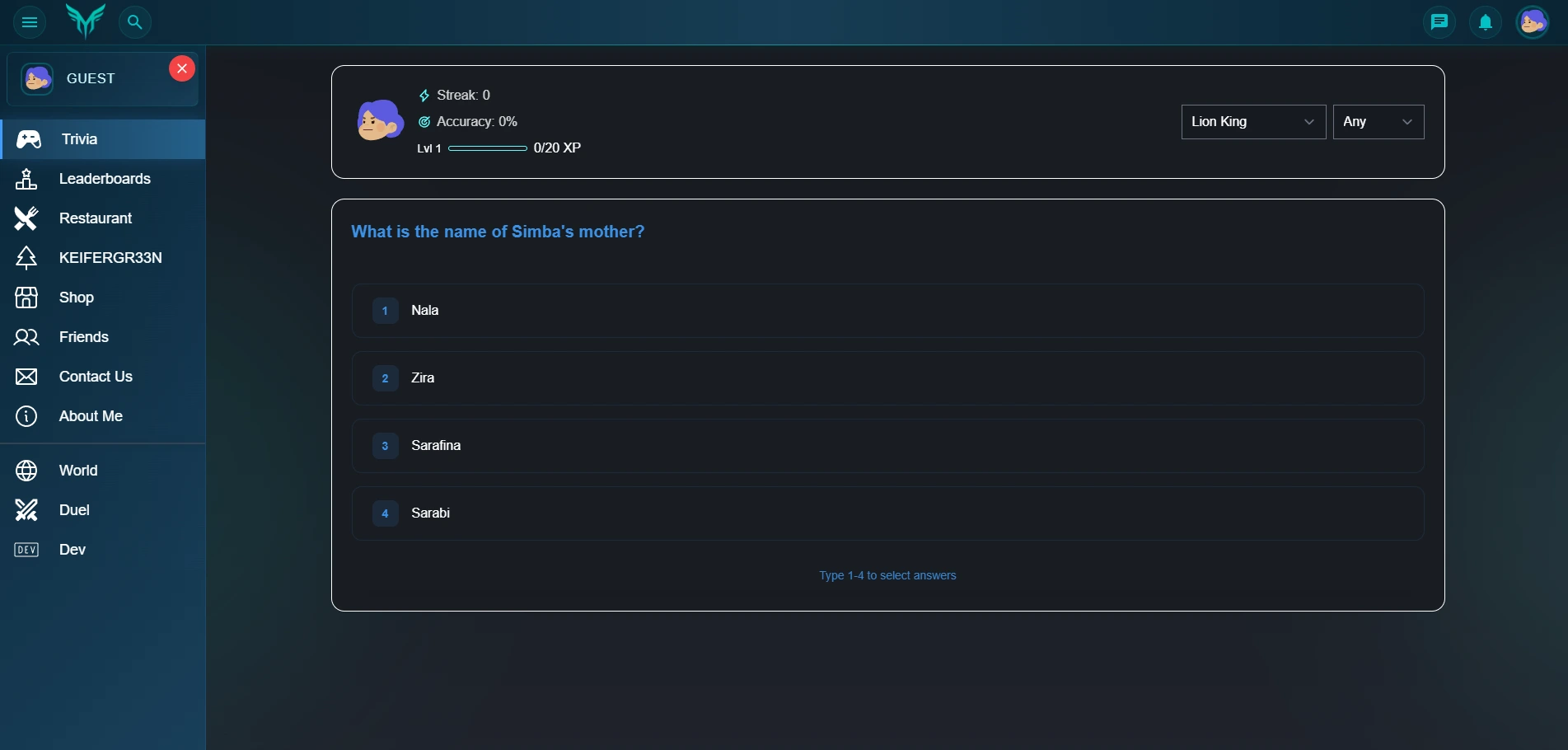Expand the Lion King category dropdown
This screenshot has width=1568, height=750.
point(1253,122)
